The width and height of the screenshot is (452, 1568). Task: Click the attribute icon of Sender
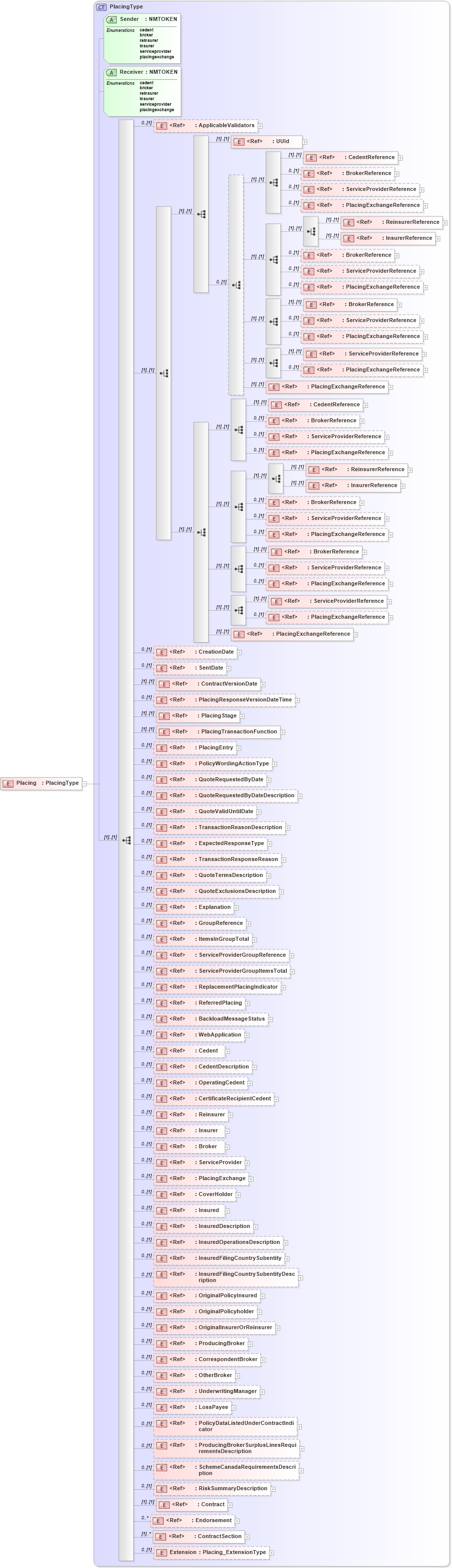point(111,19)
